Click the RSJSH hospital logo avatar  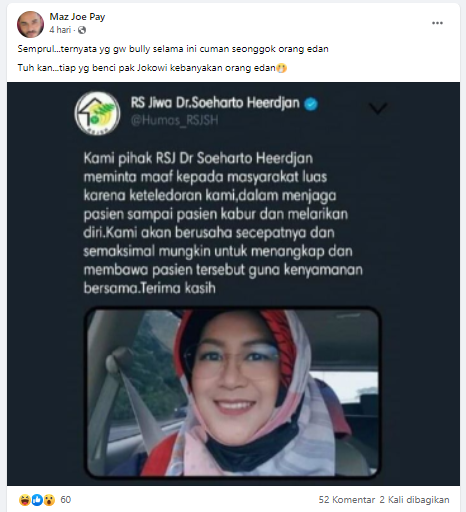97,113
